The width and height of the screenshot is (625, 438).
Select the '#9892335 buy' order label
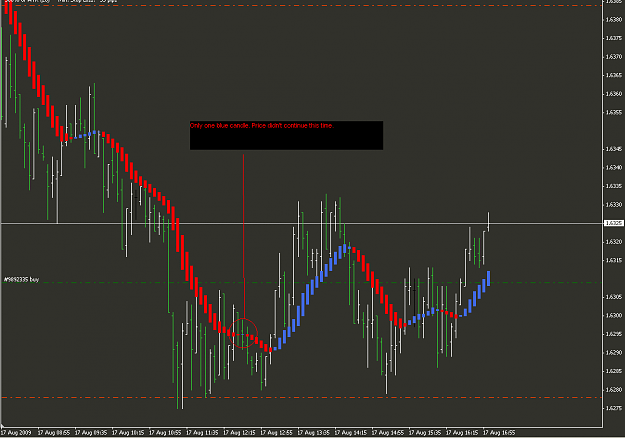(22, 280)
